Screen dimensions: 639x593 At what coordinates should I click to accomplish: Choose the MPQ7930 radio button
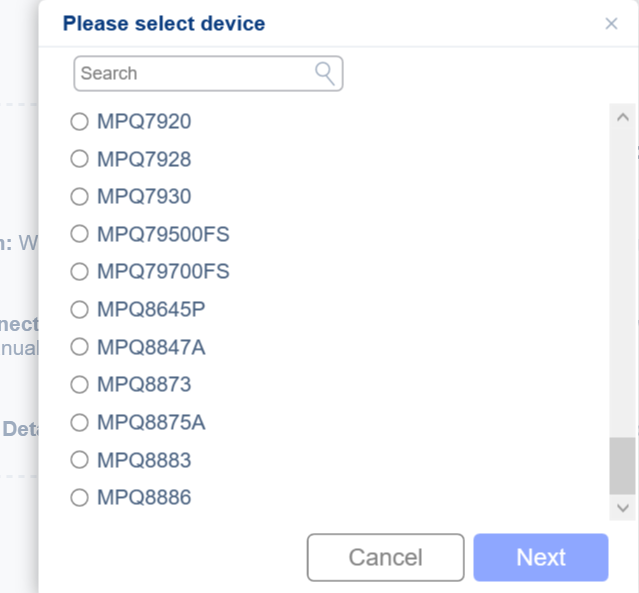(79, 196)
